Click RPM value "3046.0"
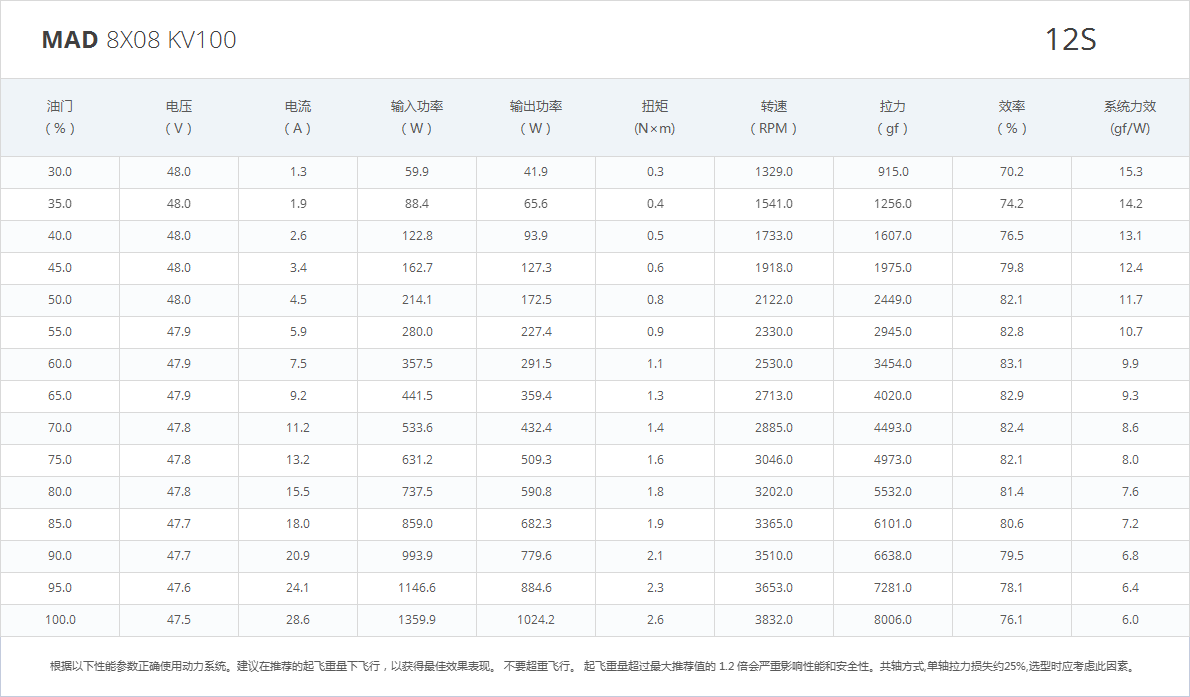The width and height of the screenshot is (1190, 697). tap(774, 459)
